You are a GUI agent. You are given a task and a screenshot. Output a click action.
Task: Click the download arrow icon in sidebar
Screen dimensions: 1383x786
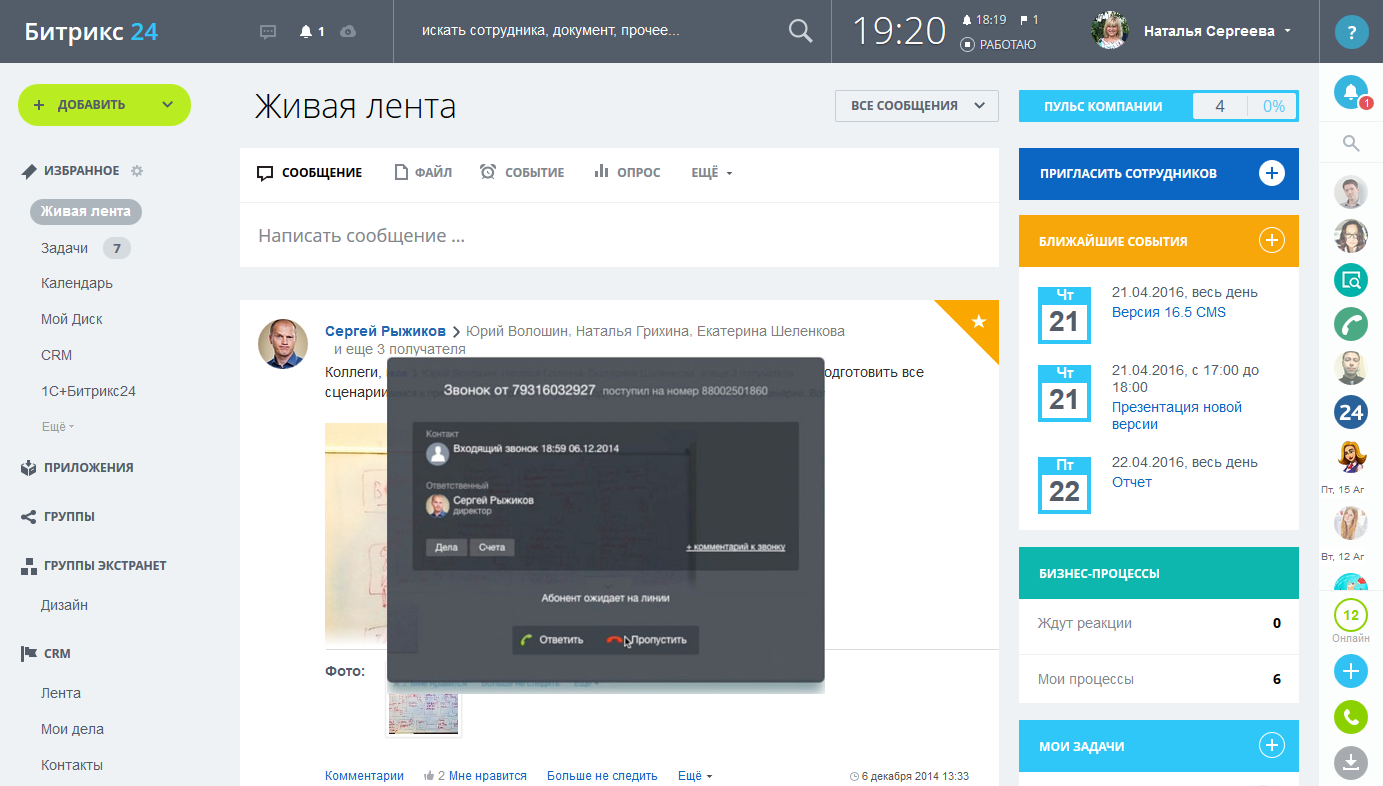1351,764
